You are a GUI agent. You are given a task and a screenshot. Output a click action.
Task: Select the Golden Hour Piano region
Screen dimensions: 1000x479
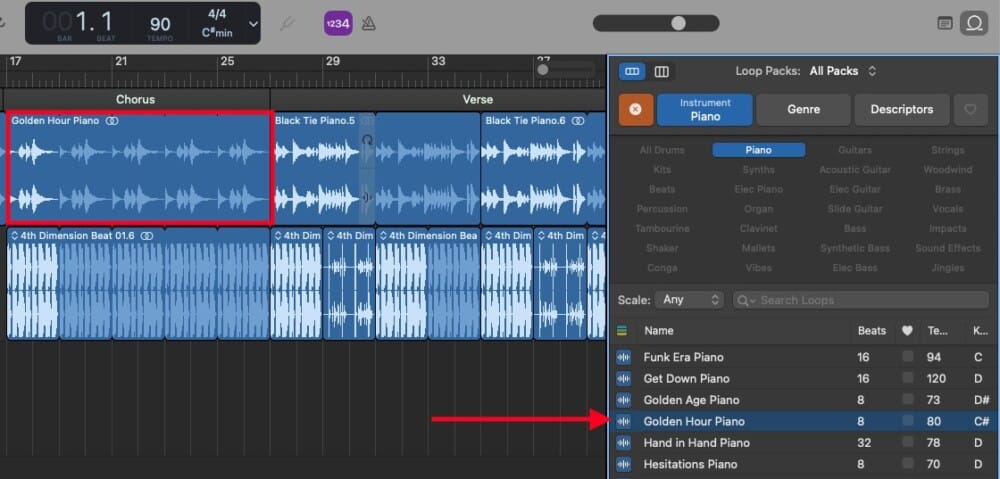tap(139, 168)
